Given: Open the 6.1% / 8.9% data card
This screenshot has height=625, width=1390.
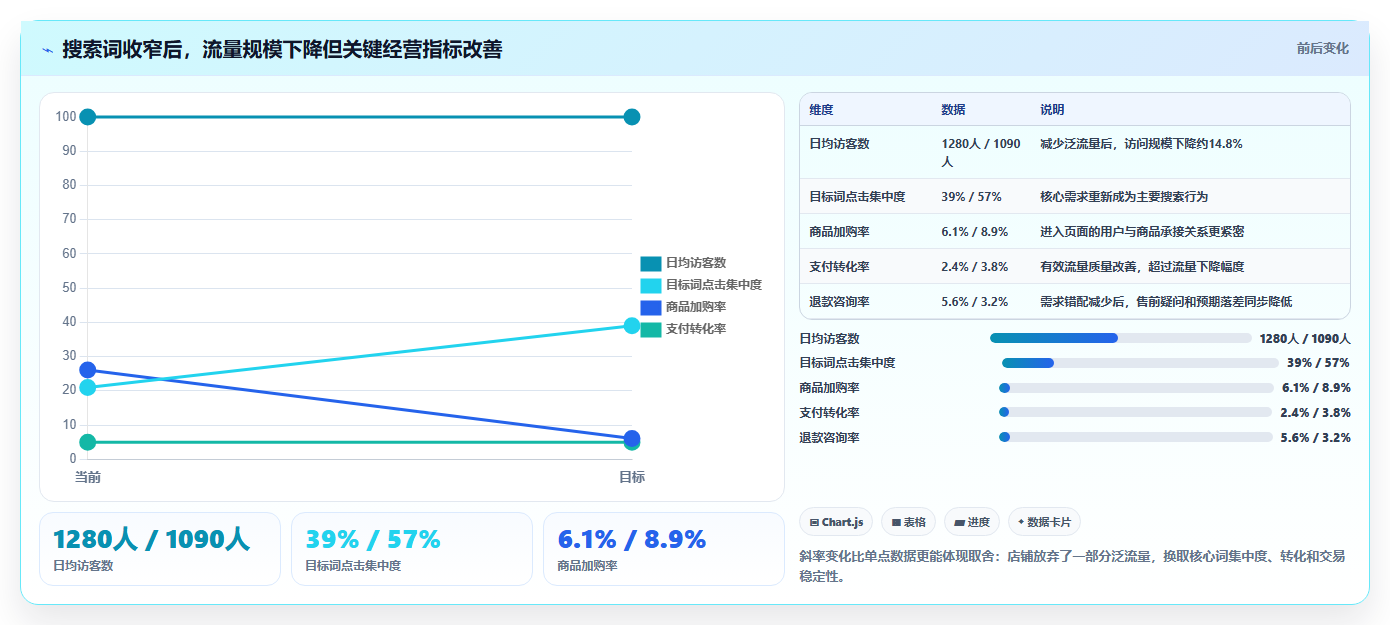Looking at the screenshot, I should 664,549.
